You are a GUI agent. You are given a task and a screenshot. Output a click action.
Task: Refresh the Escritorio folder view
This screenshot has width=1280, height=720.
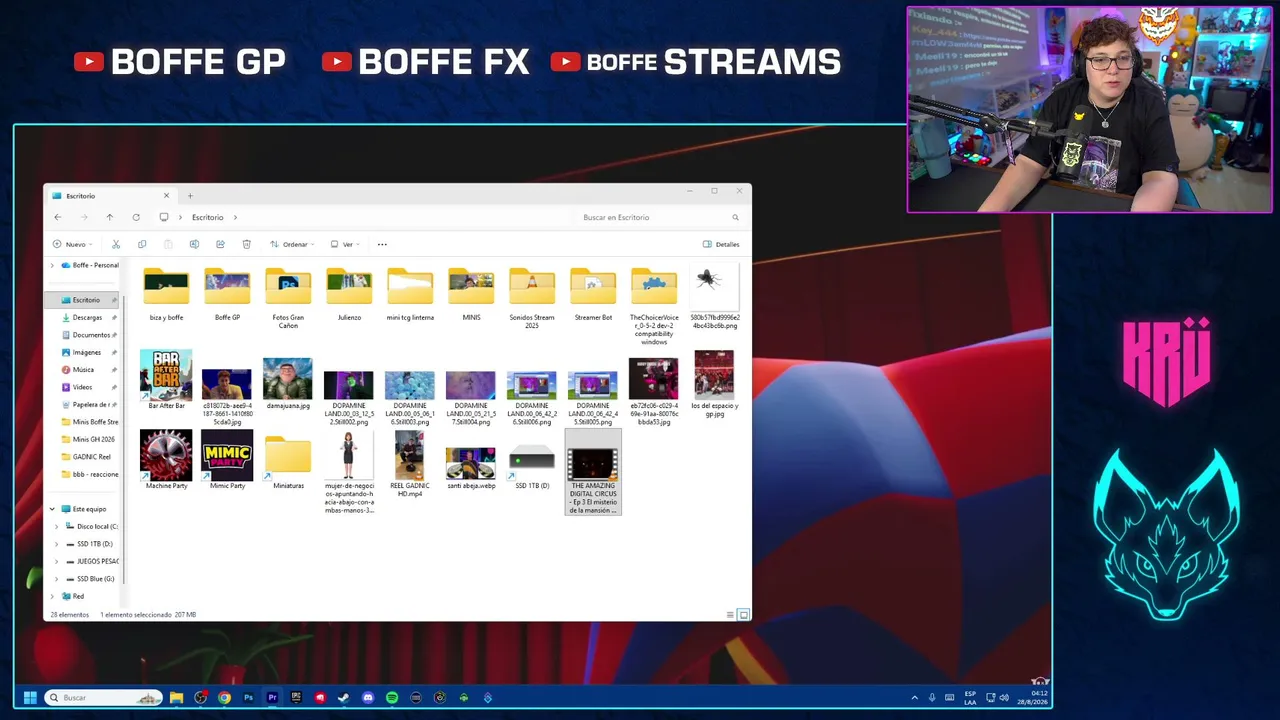pyautogui.click(x=136, y=217)
